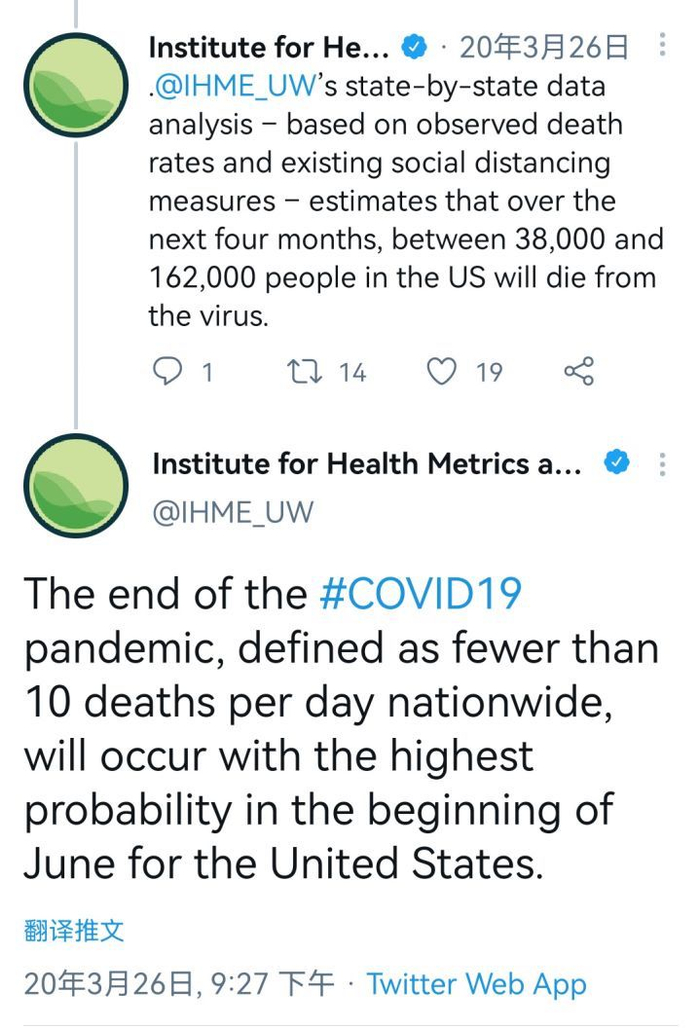Reply to the death estimate tweet
Image resolution: width=700 pixels, height=1028 pixels.
pos(166,372)
